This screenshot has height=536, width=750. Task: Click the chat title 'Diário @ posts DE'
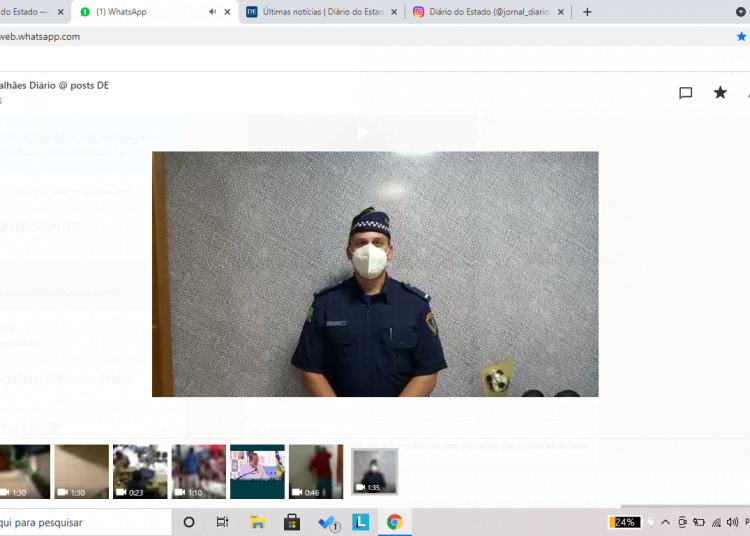pyautogui.click(x=69, y=85)
